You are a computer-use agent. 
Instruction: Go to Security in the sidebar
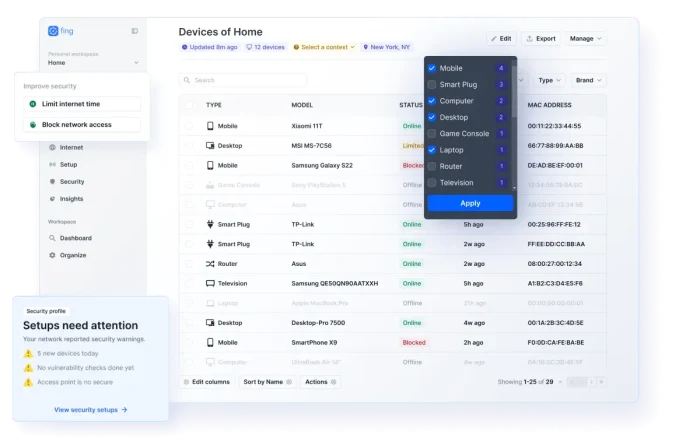(x=72, y=182)
